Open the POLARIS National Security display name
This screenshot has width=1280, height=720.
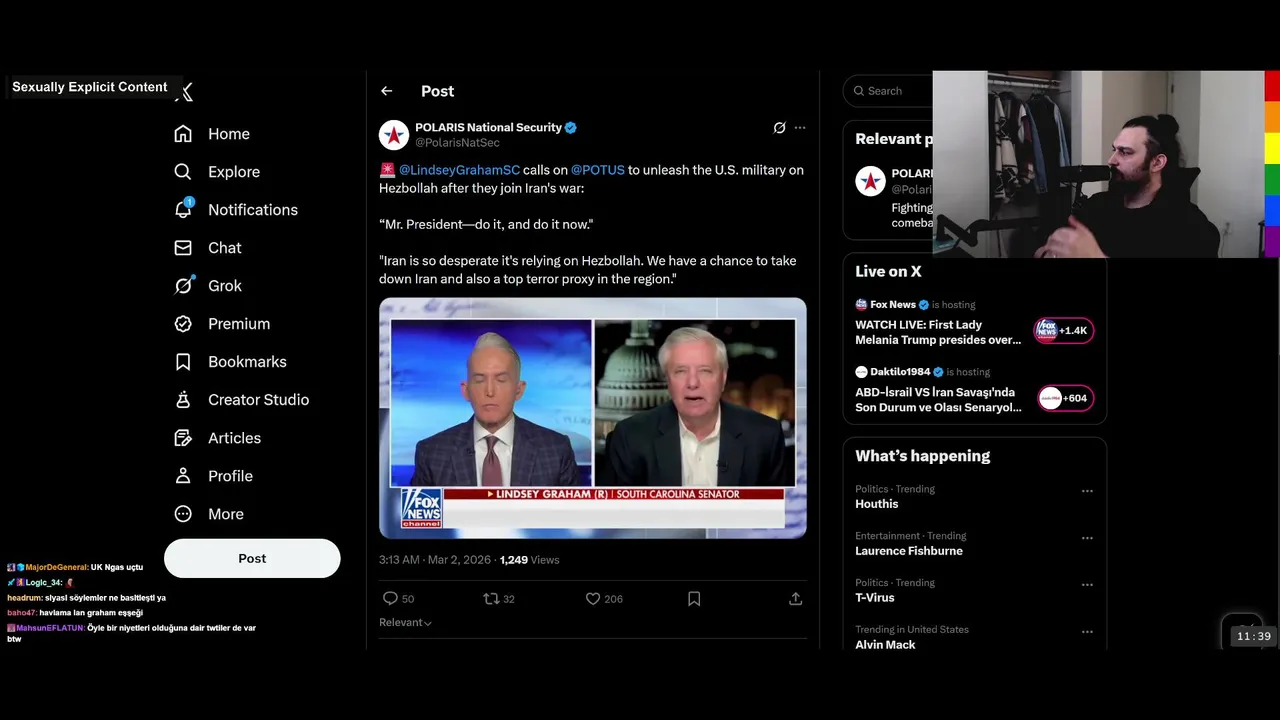coord(488,127)
